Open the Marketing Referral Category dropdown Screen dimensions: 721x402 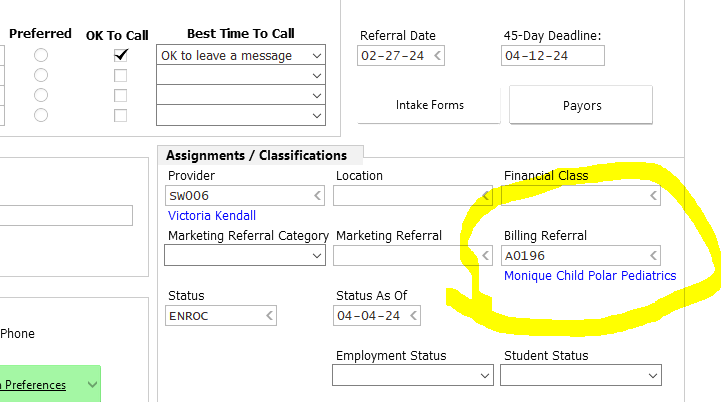tap(318, 256)
